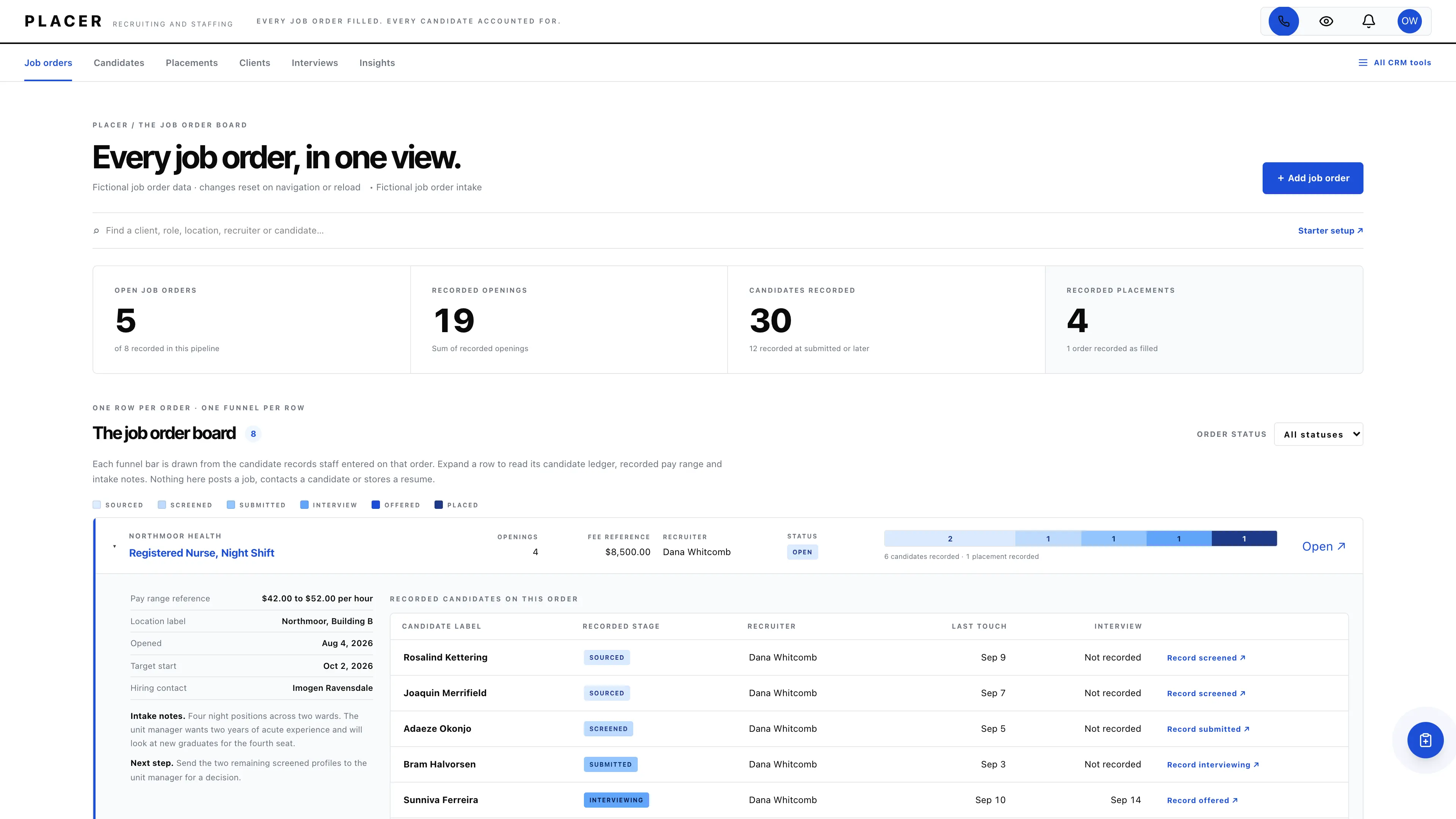Click the Sourced segment of the funnel bar
This screenshot has height=819, width=1456.
tap(949, 539)
